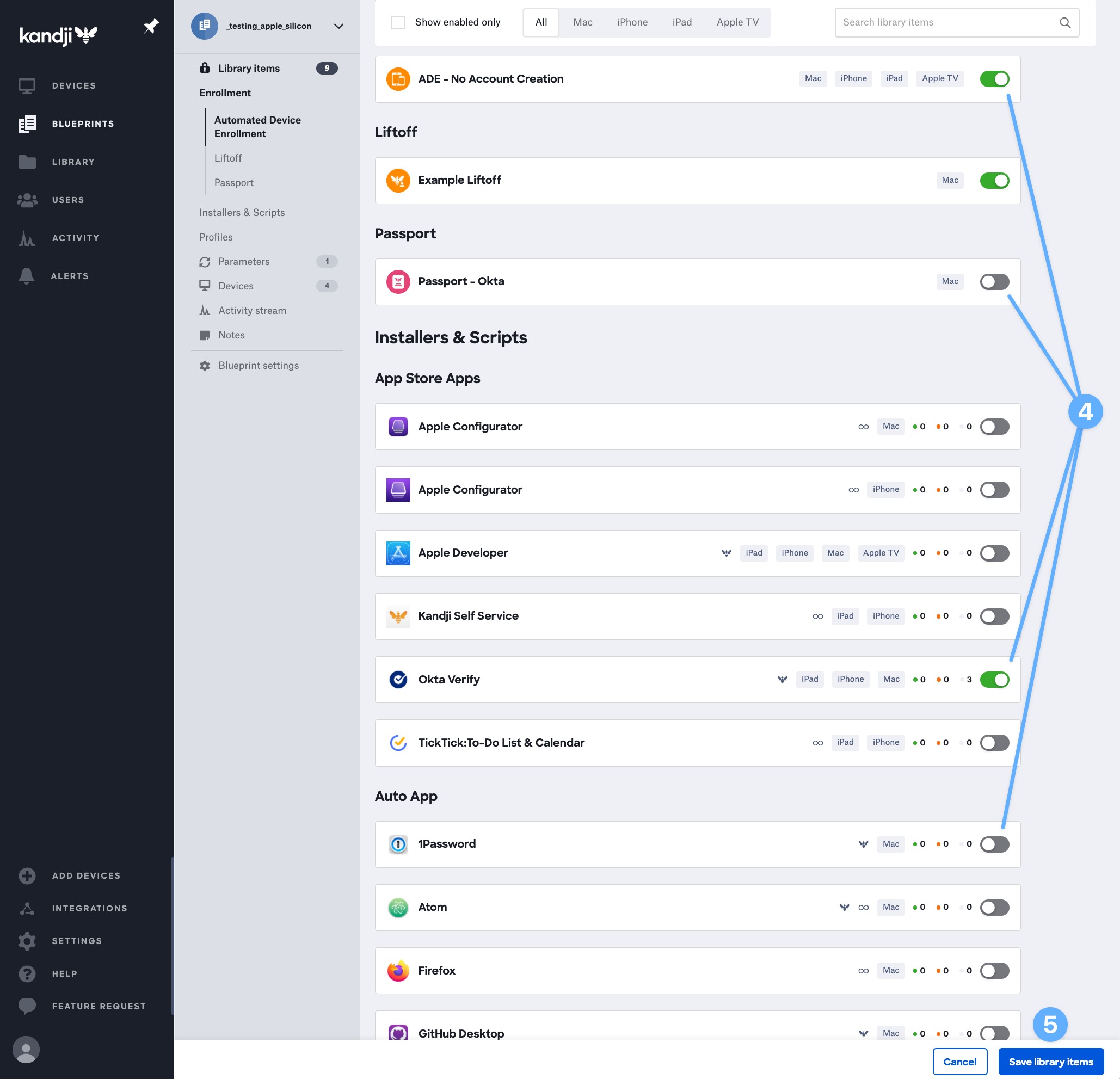1120x1079 pixels.
Task: Click the search magnifier in the library search bar
Action: coord(1064,22)
